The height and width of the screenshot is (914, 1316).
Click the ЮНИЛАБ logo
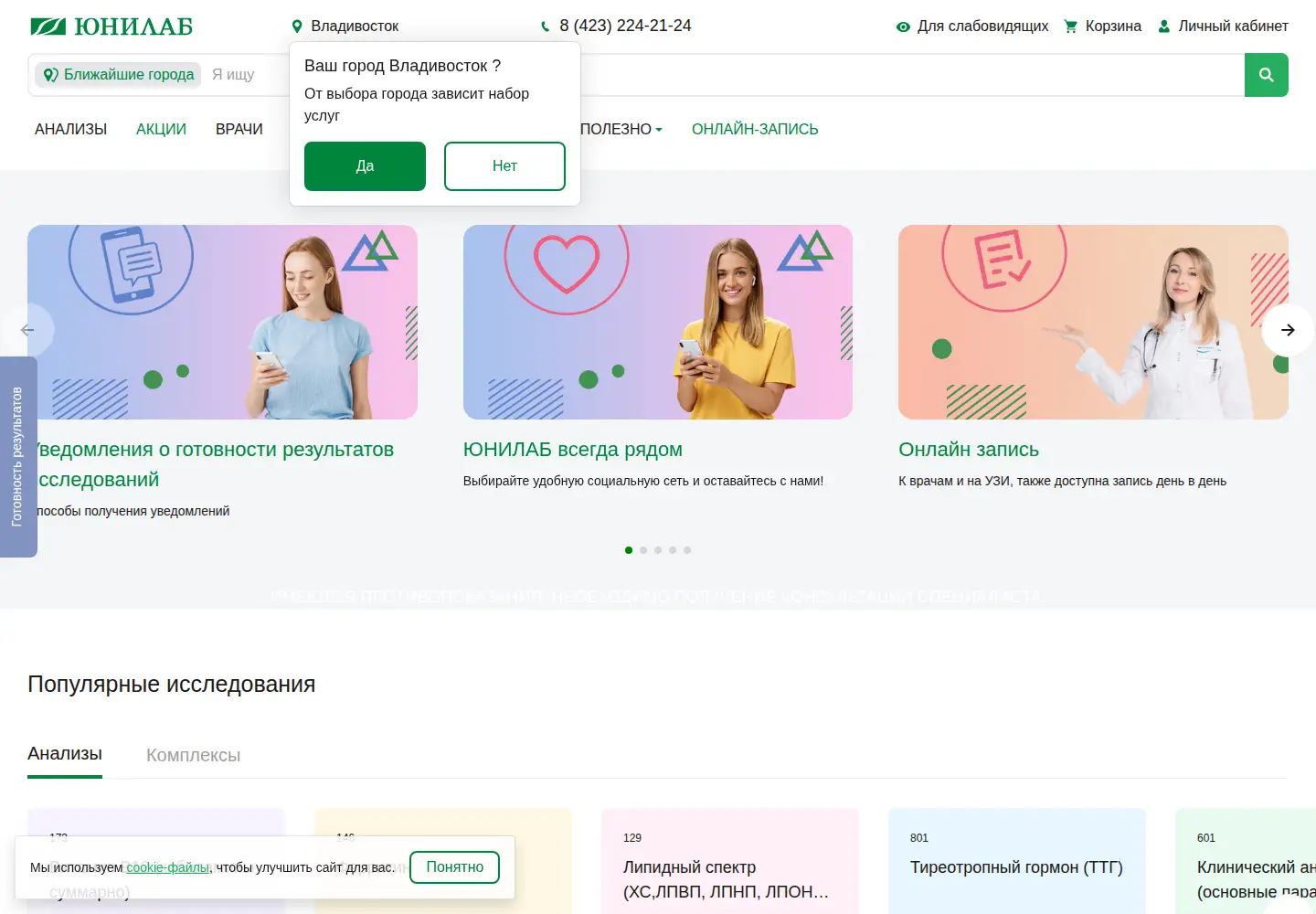pyautogui.click(x=111, y=27)
